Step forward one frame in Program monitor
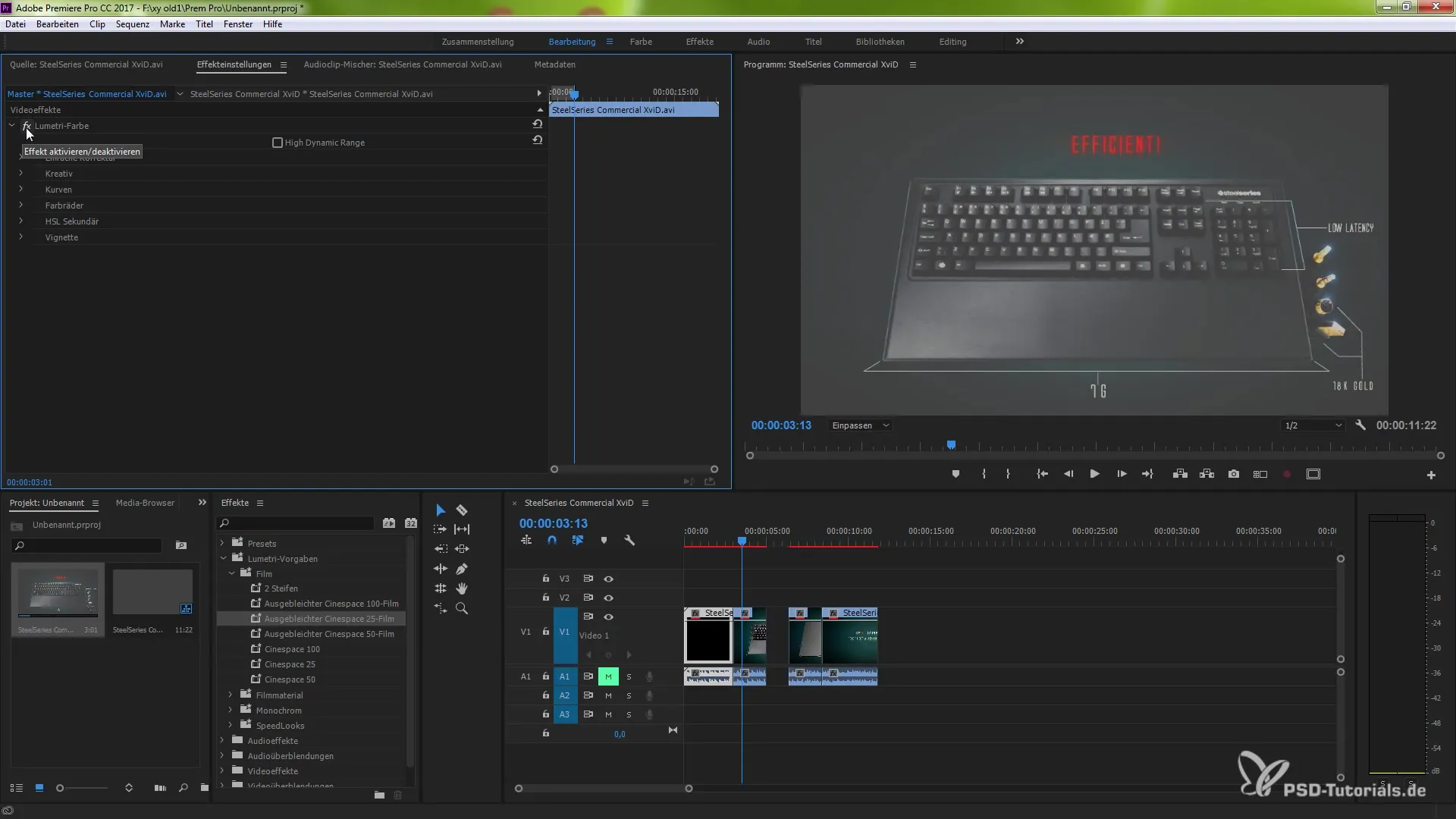 coord(1122,474)
